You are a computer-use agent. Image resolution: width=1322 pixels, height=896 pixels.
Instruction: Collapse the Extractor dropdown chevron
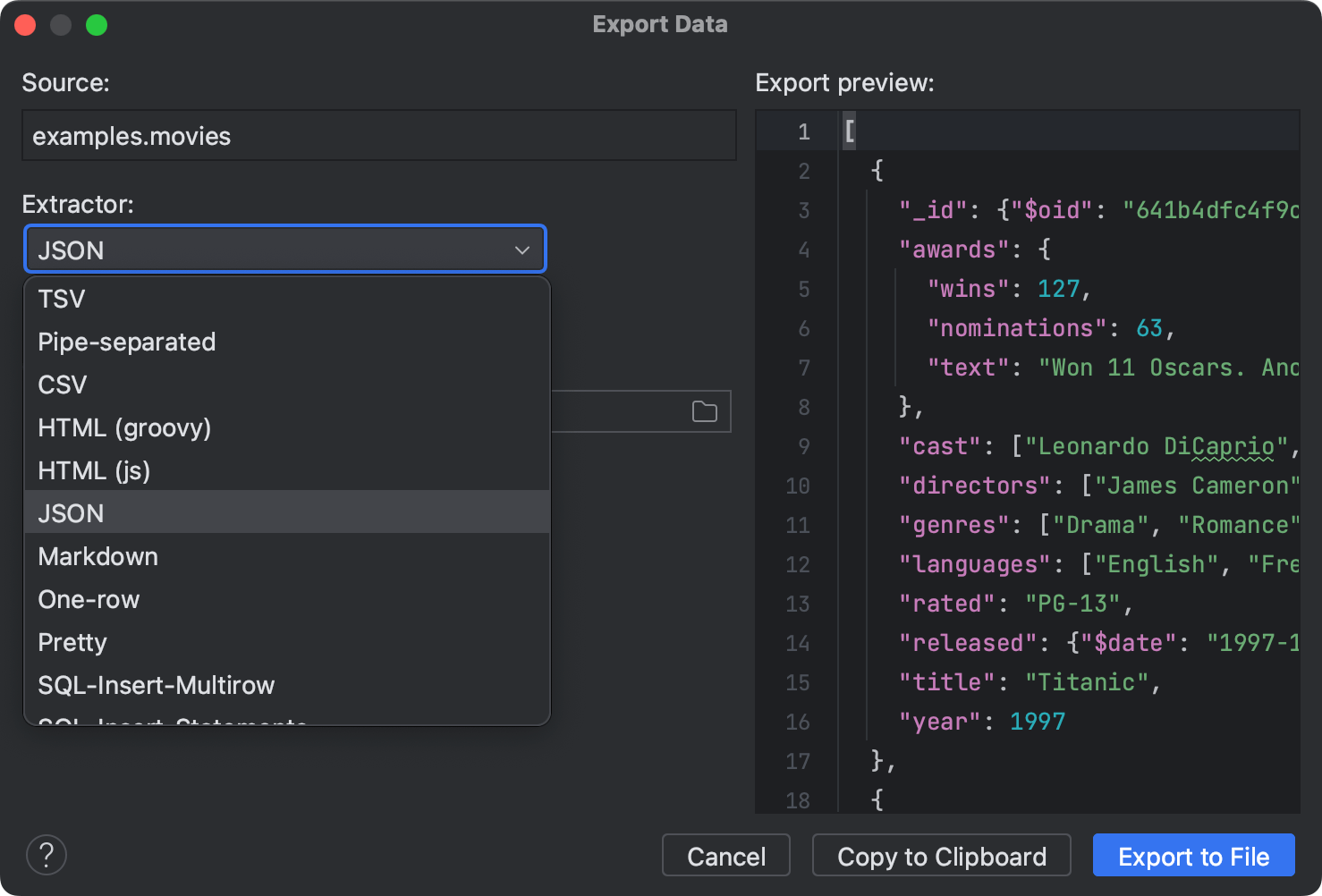[522, 249]
